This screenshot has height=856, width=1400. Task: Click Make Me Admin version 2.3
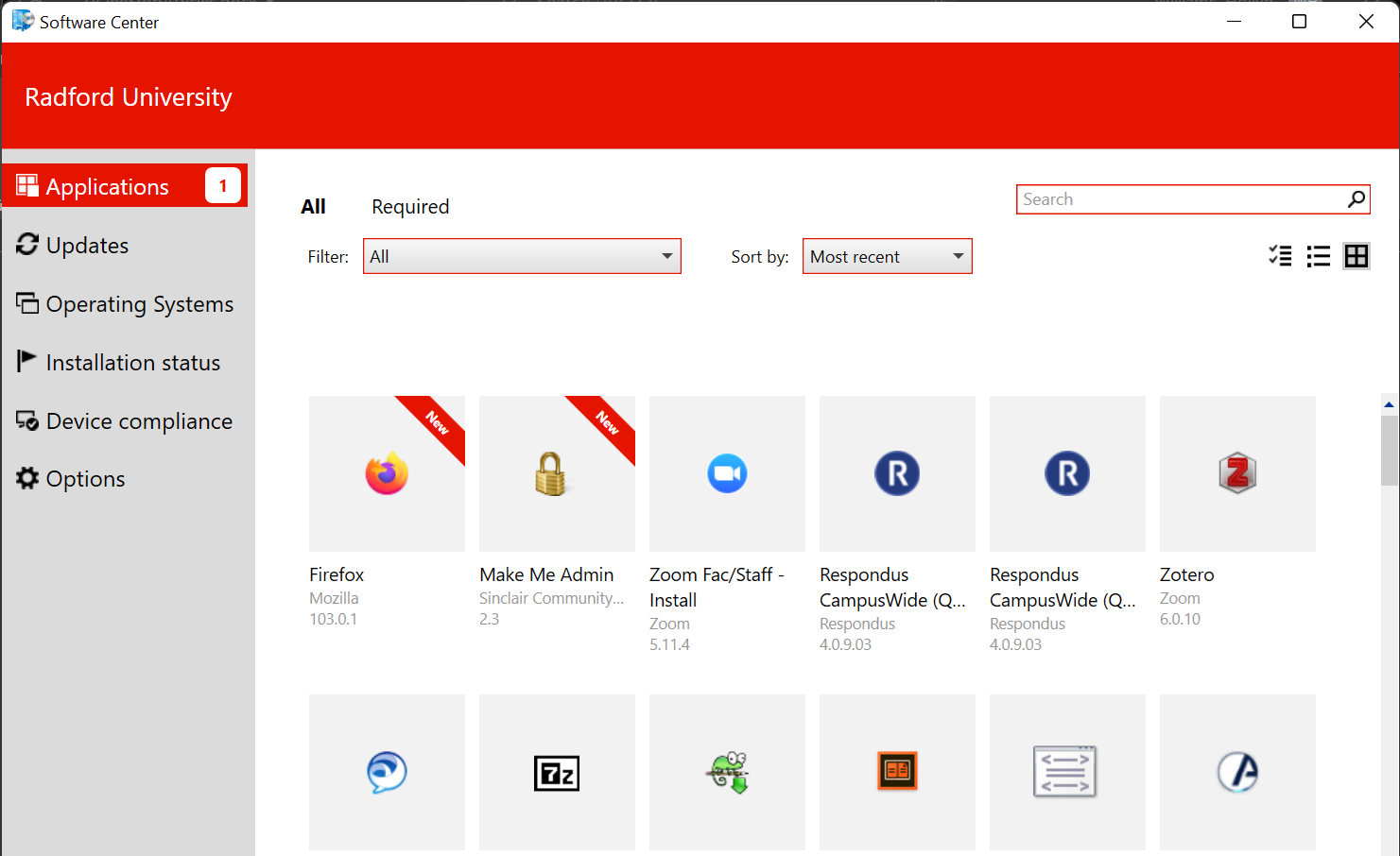point(489,619)
